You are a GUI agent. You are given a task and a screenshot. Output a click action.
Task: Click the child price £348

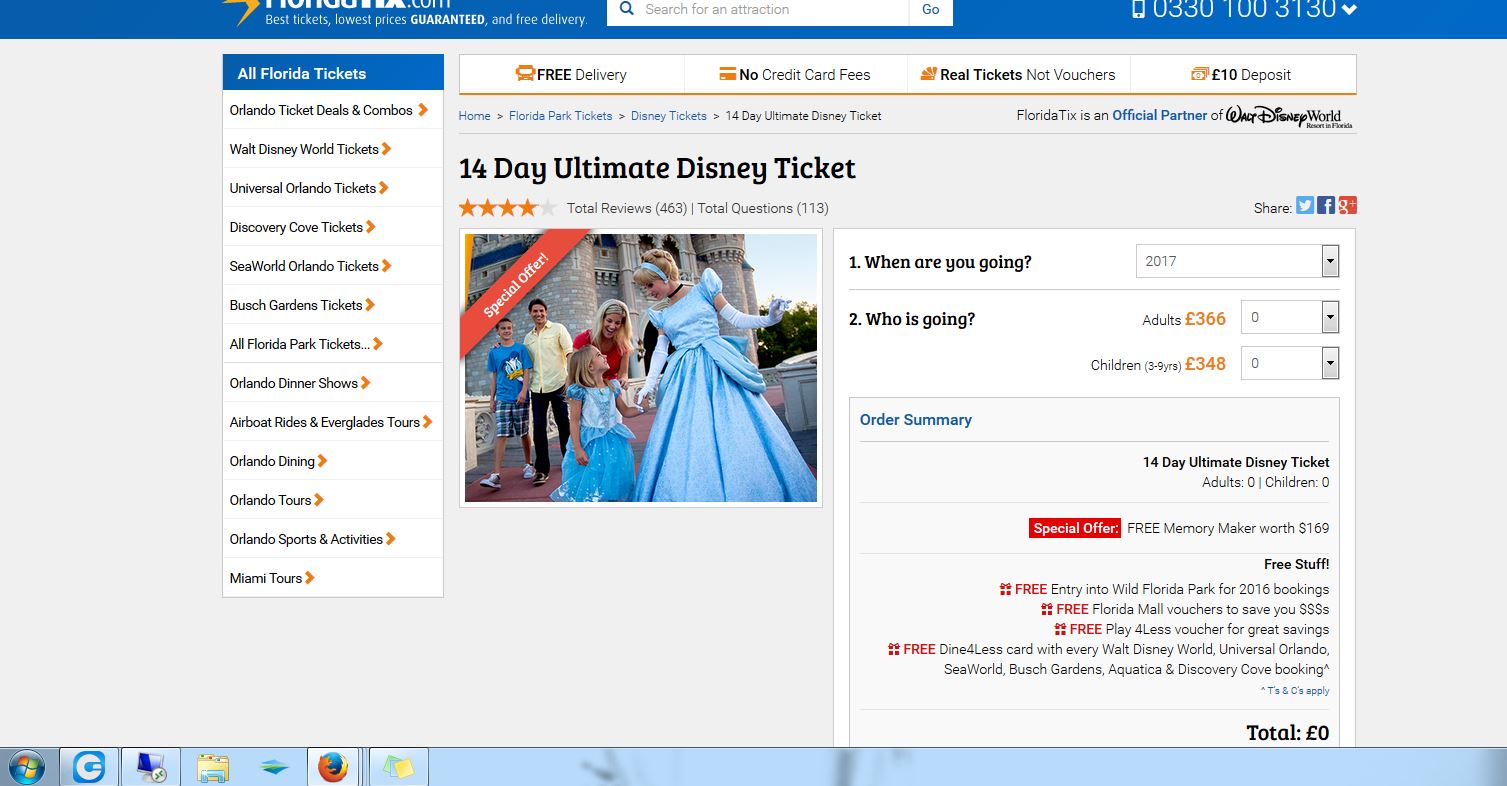(x=1205, y=364)
